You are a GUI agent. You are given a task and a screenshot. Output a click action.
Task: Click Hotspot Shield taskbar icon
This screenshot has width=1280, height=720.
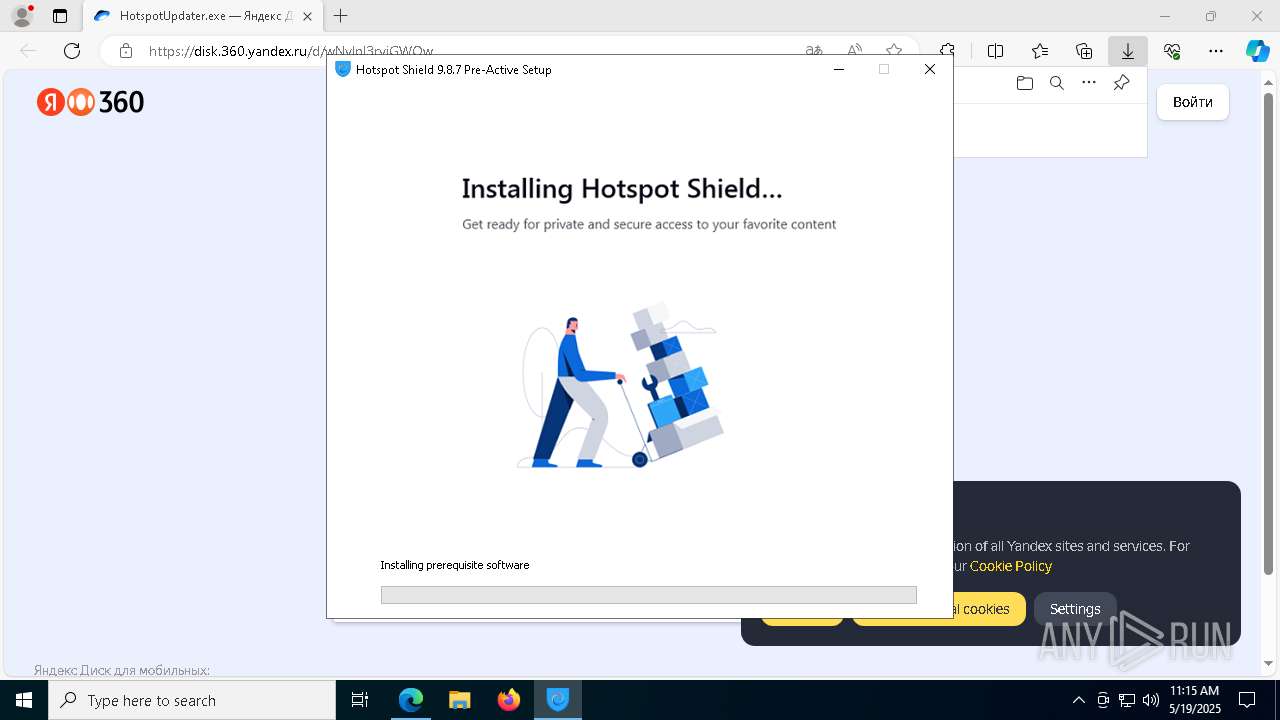click(x=558, y=700)
